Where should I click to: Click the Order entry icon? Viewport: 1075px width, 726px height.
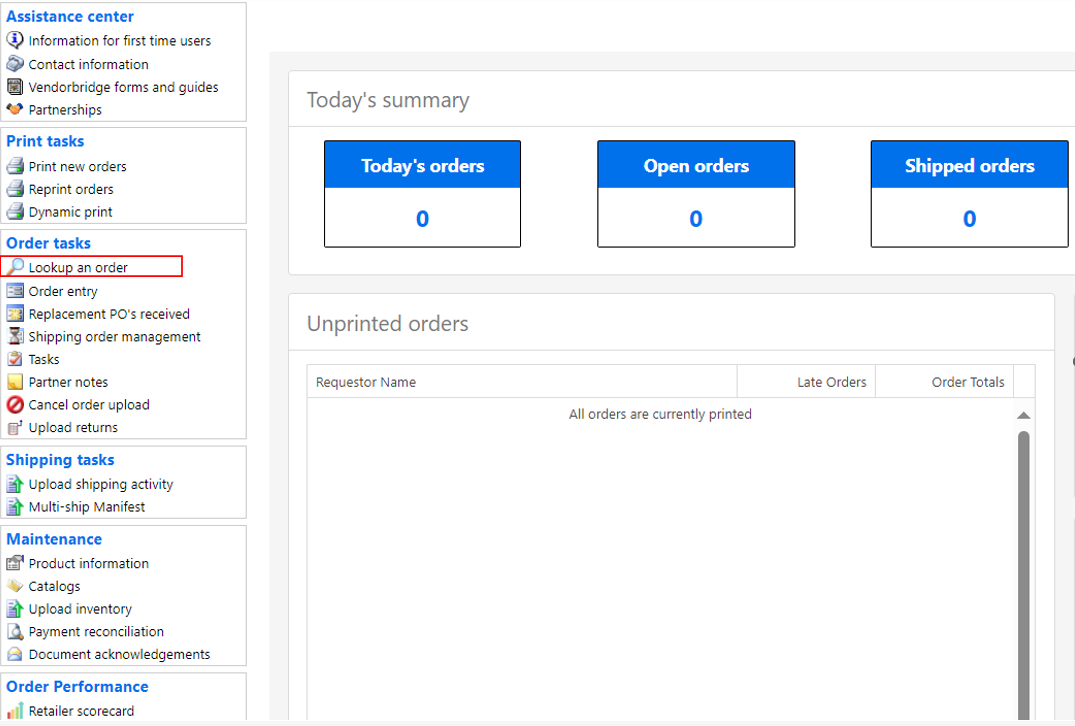(x=15, y=291)
